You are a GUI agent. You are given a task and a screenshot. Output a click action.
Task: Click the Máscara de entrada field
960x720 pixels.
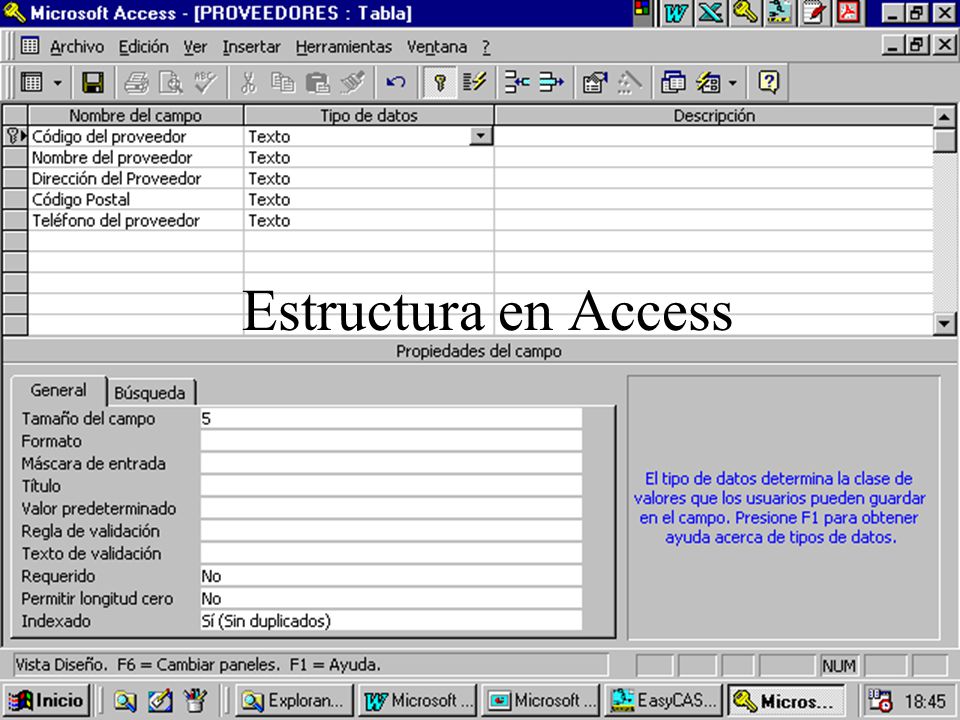pyautogui.click(x=391, y=463)
